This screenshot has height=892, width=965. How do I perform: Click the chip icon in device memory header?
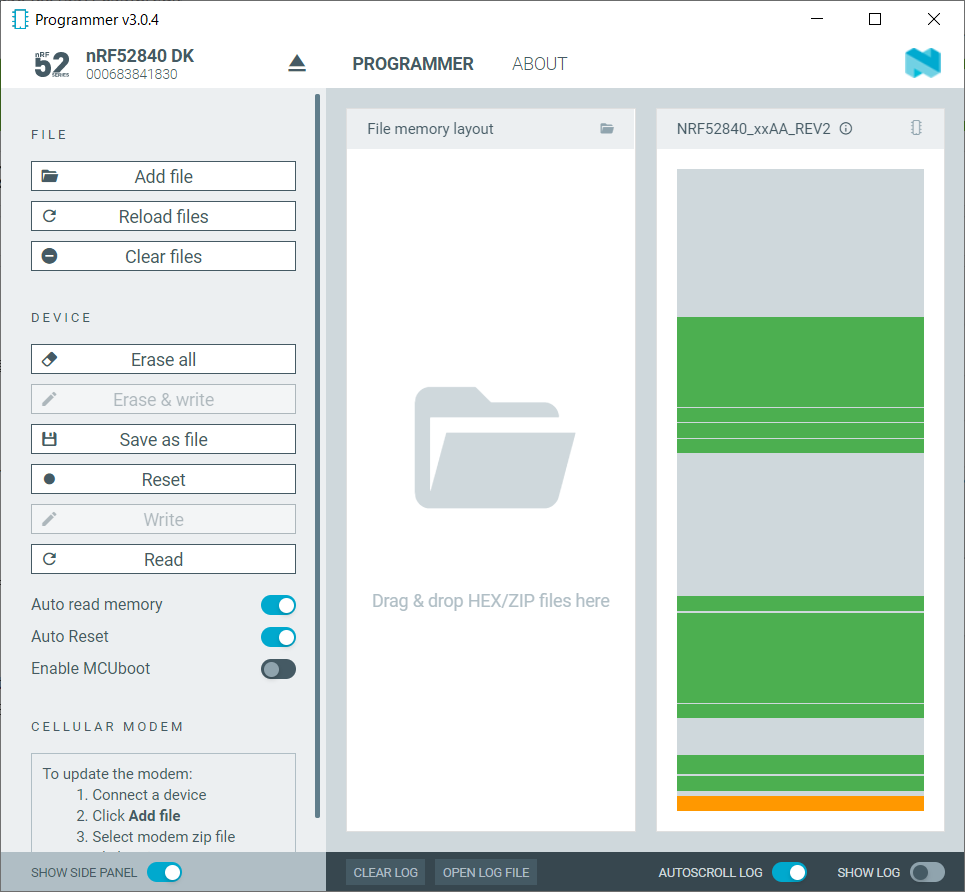916,127
